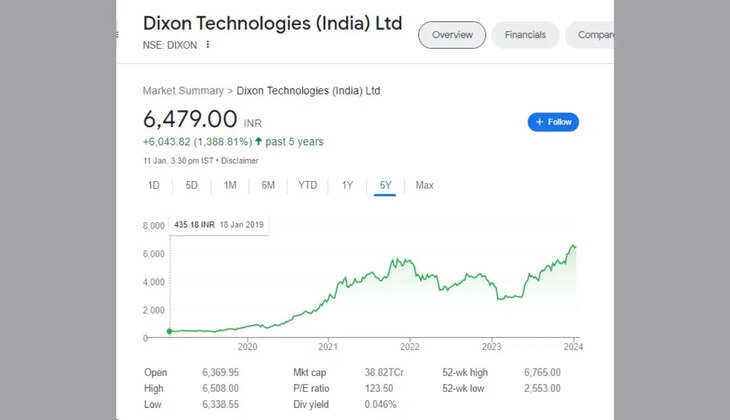Select the 5D time range
730x420 pixels.
point(192,185)
